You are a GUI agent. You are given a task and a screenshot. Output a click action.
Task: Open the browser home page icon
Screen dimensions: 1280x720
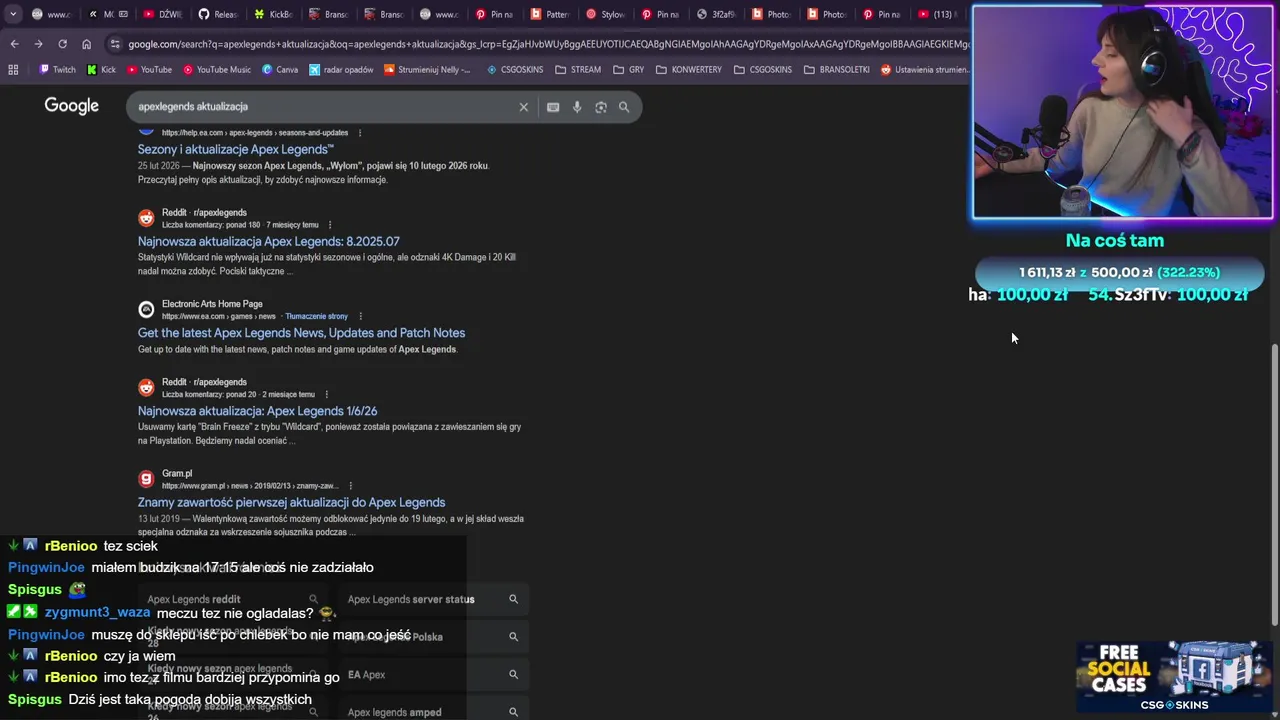tap(86, 44)
